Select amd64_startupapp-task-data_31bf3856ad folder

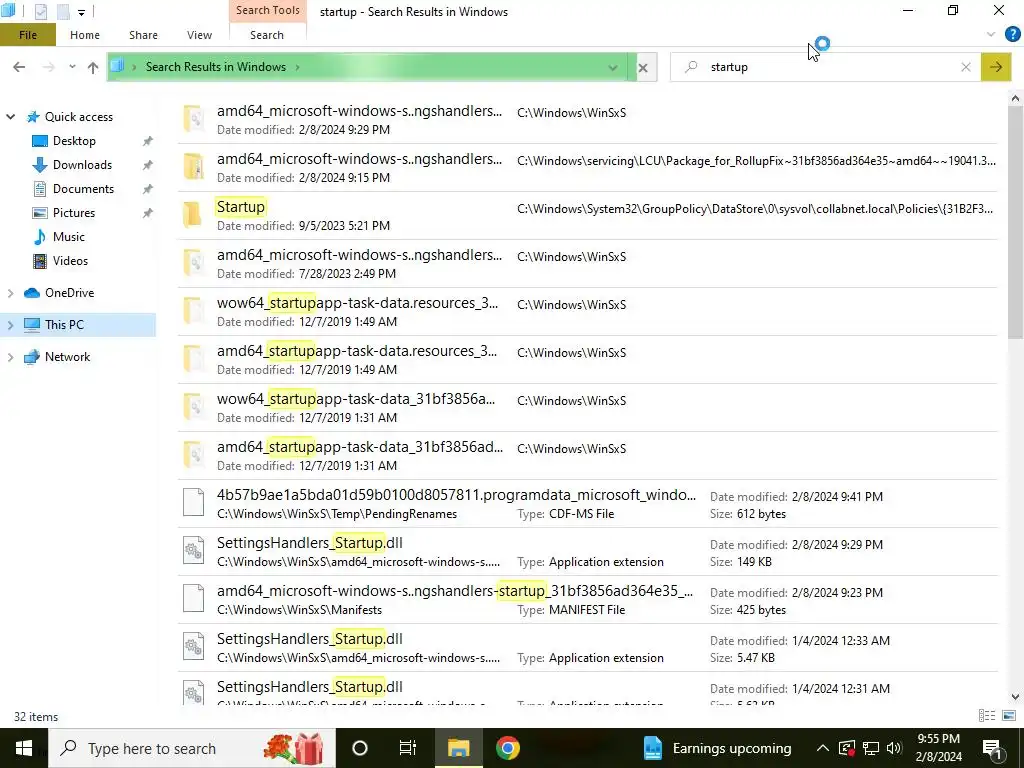tap(588, 455)
